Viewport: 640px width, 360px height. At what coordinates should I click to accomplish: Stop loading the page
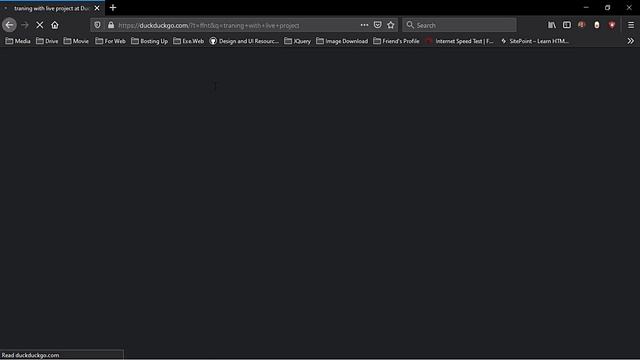point(40,25)
